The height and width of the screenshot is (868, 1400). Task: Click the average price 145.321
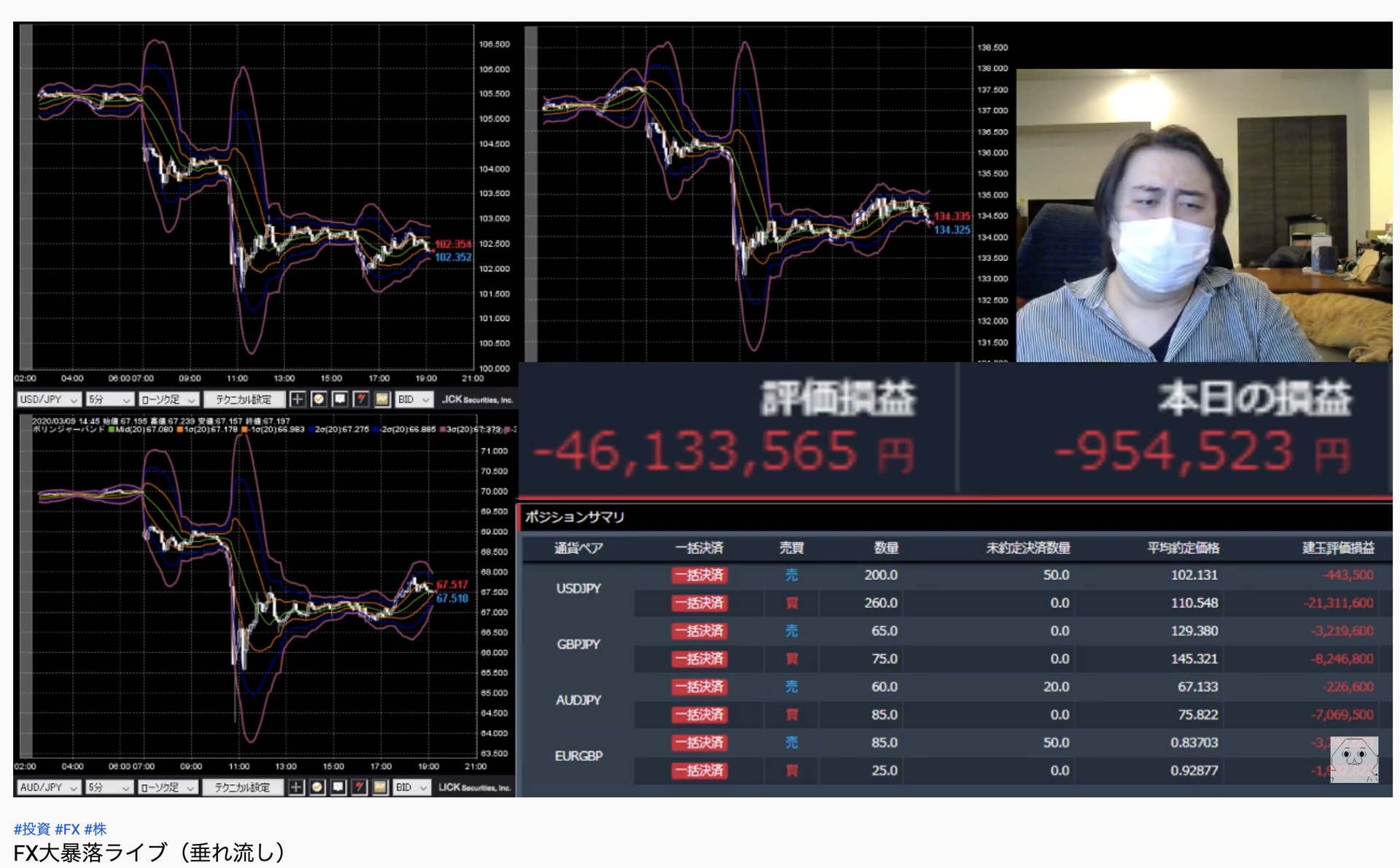click(1194, 659)
